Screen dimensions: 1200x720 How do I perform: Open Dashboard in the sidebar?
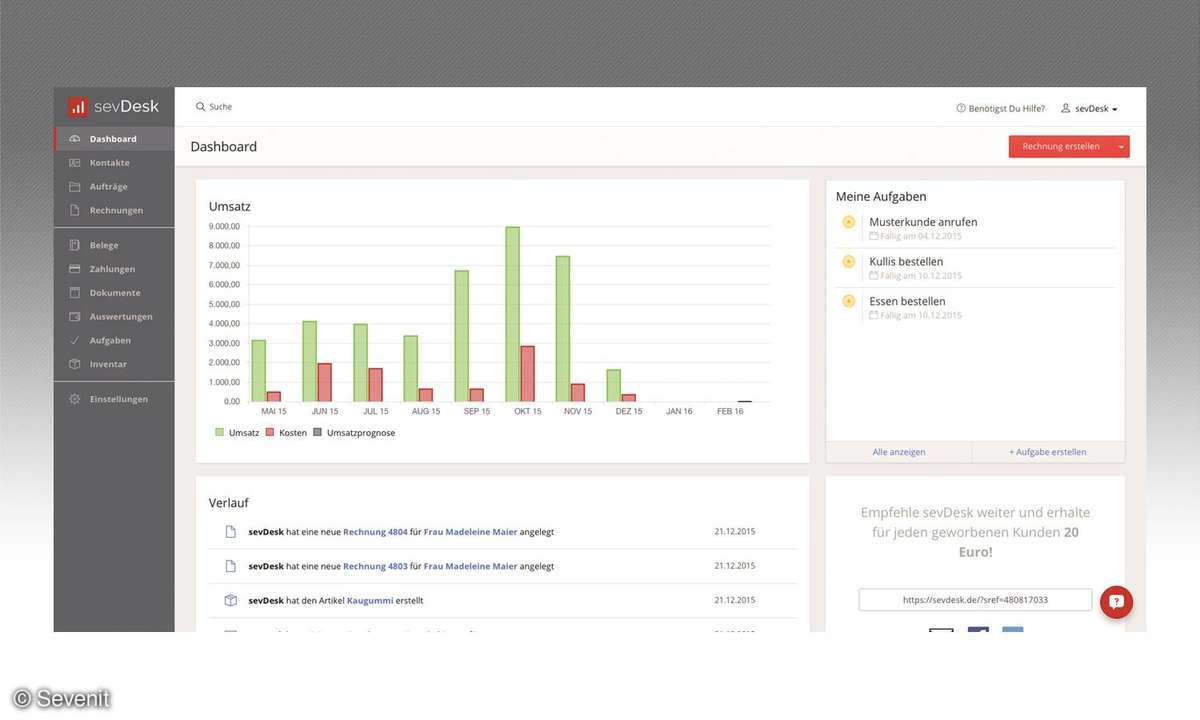114,139
